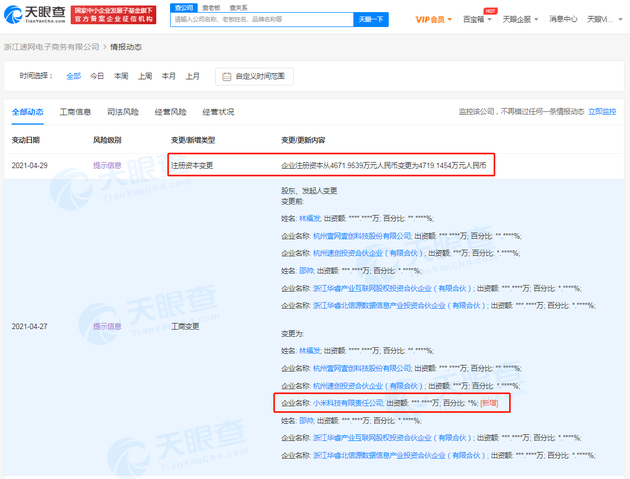Click the 变更/更新内容 column header
This screenshot has height=479, width=630.
pos(303,140)
